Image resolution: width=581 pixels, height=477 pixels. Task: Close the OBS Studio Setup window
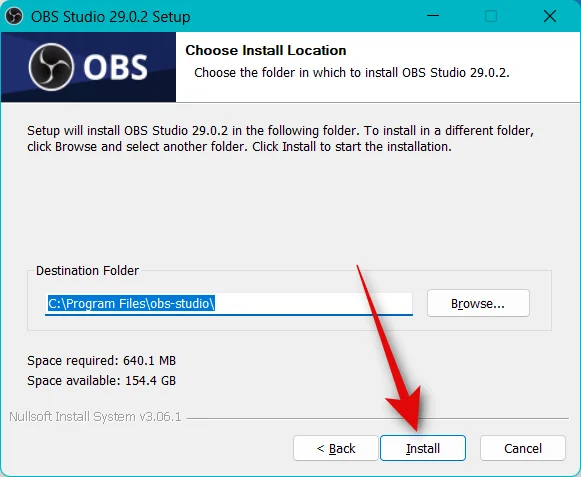[x=550, y=16]
